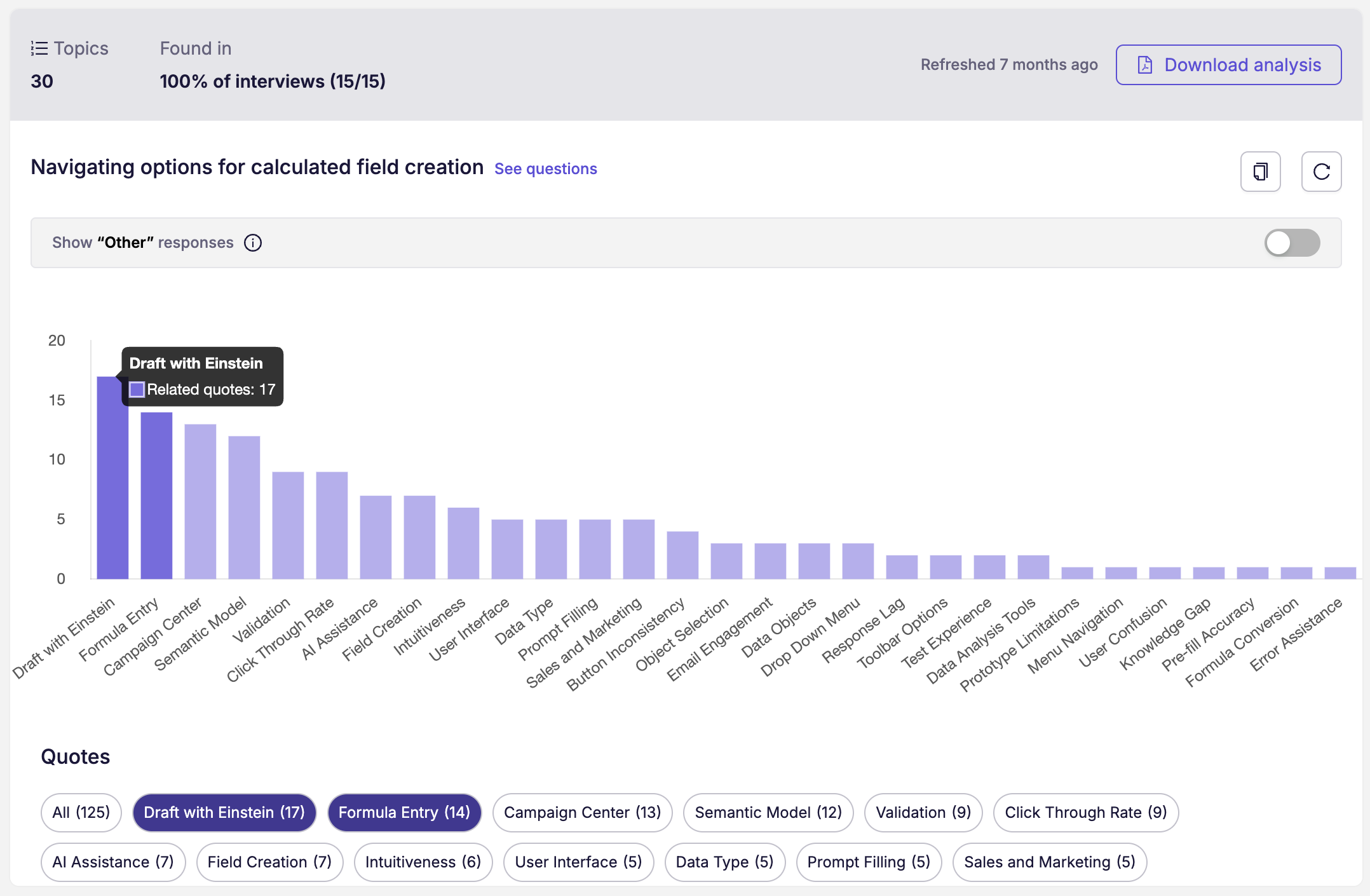
Task: Click the Download analysis button
Action: pos(1228,65)
